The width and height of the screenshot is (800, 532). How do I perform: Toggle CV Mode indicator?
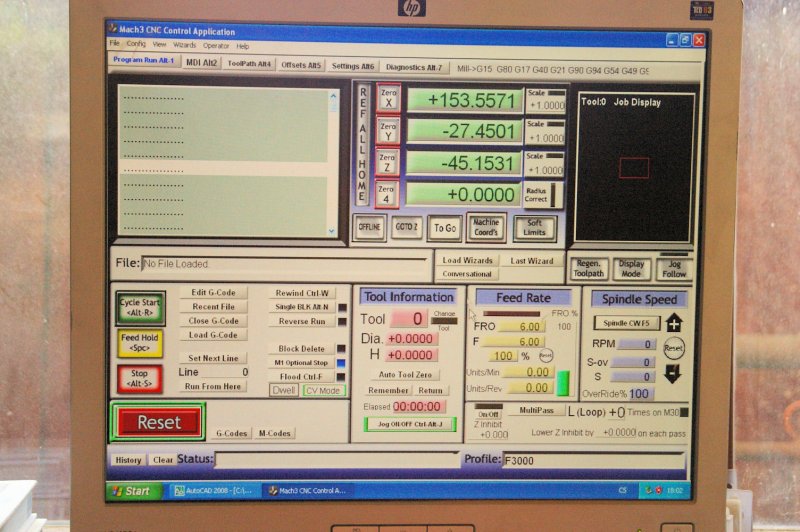(323, 391)
